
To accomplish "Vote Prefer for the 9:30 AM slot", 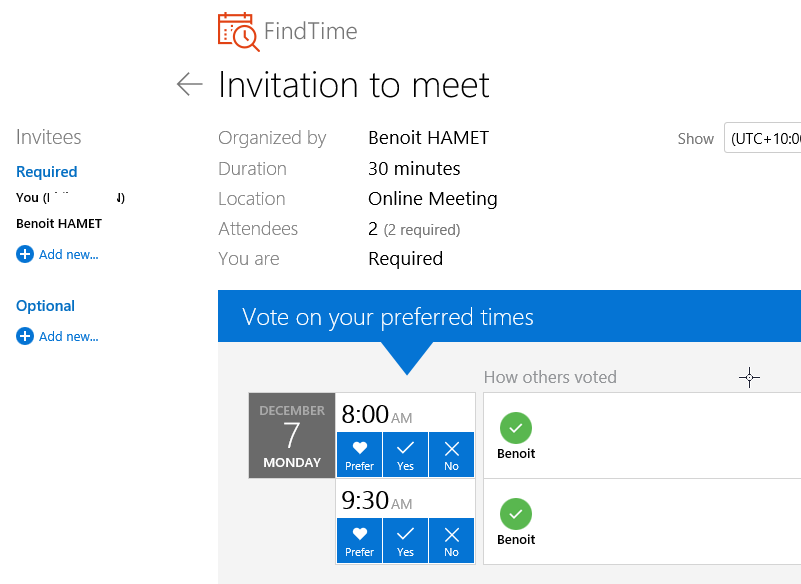I will [x=359, y=541].
